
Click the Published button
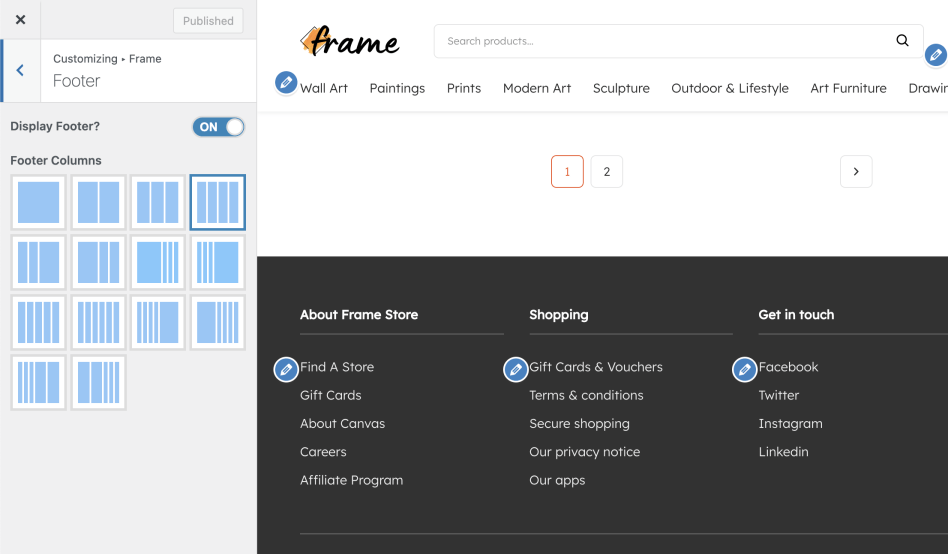click(208, 21)
